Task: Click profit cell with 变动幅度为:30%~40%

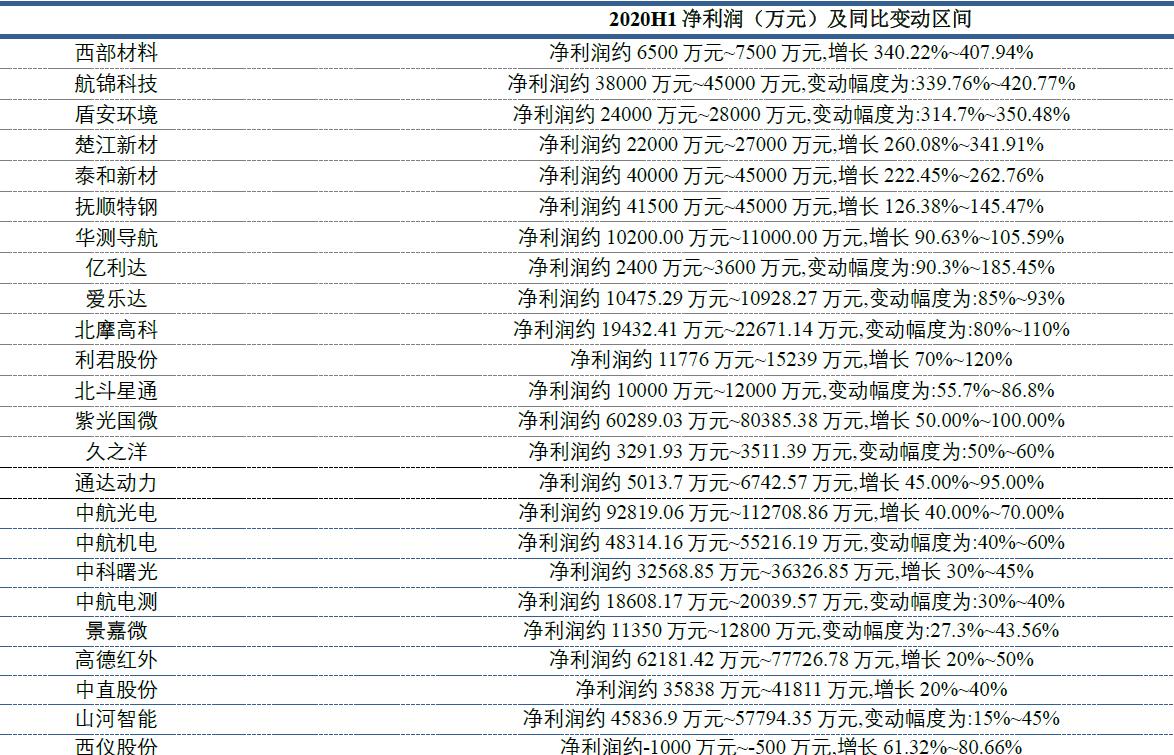Action: pyautogui.click(x=791, y=601)
